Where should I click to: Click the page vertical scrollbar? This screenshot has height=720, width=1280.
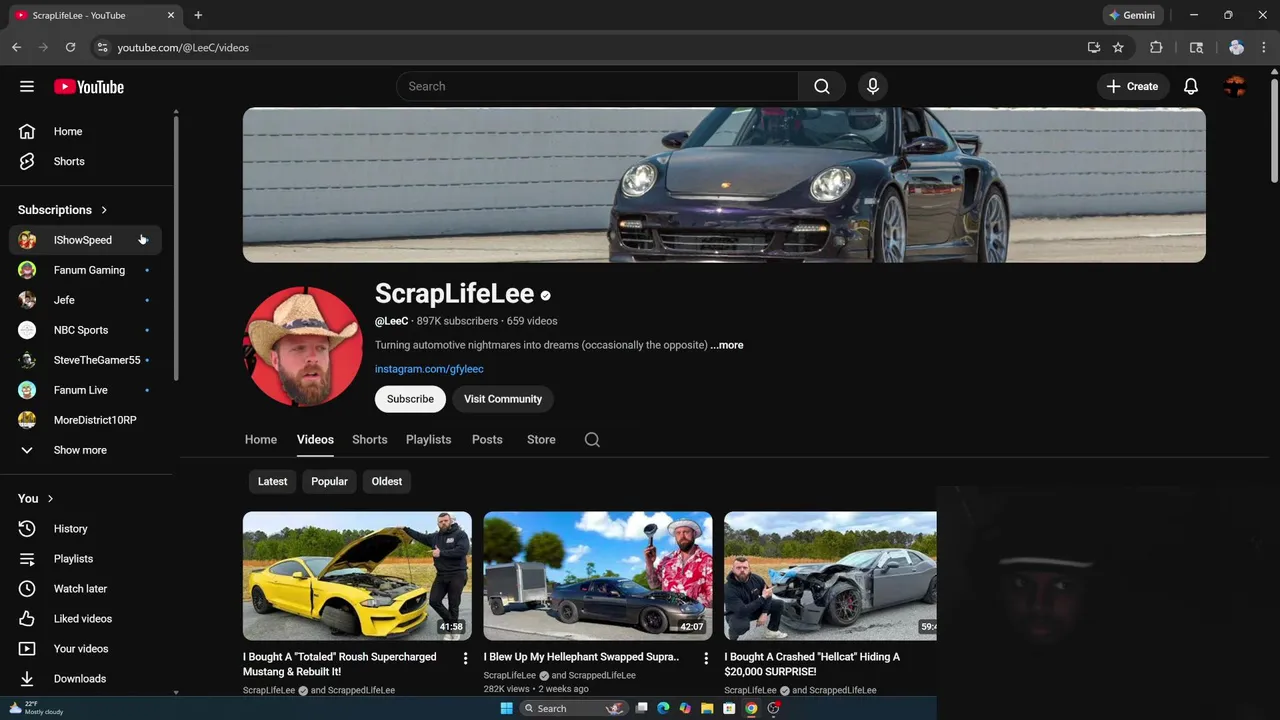click(1274, 130)
